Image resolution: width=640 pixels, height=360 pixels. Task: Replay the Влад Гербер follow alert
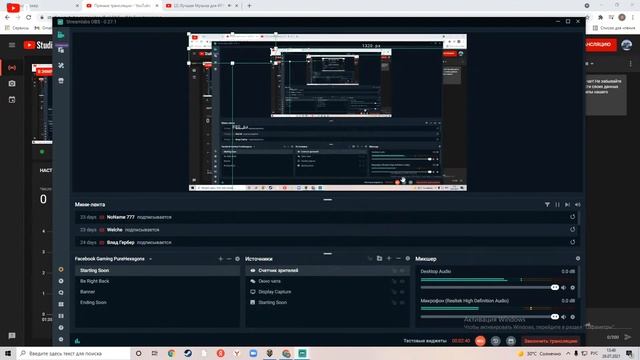coord(573,242)
